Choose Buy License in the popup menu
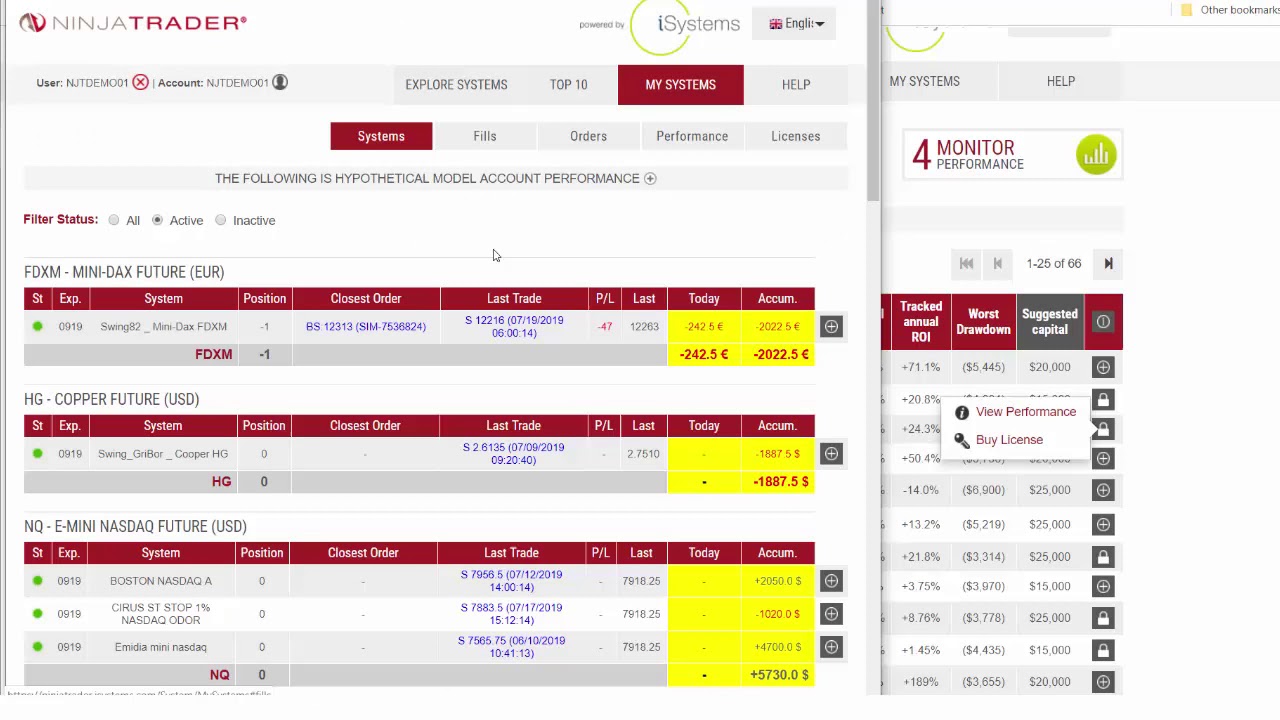Screen dimensions: 1280x720 pyautogui.click(x=1009, y=440)
